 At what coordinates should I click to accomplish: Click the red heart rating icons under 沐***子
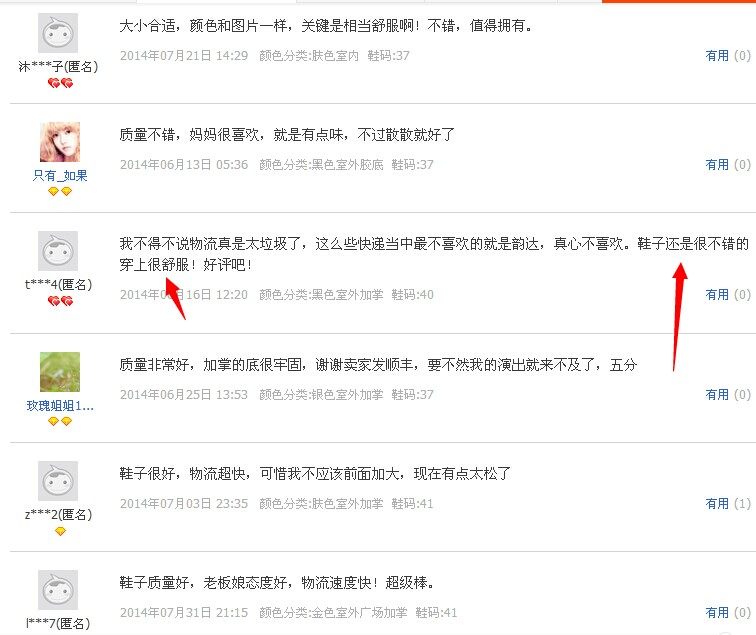[60, 83]
